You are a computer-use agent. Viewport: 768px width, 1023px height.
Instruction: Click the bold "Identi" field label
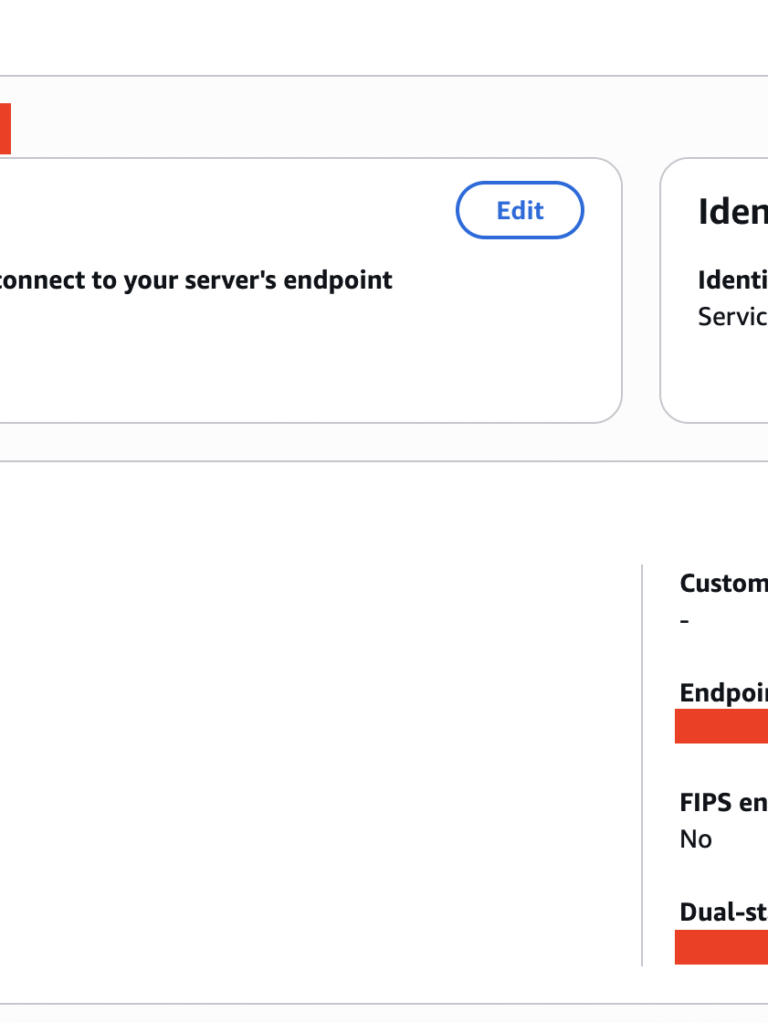(x=732, y=280)
